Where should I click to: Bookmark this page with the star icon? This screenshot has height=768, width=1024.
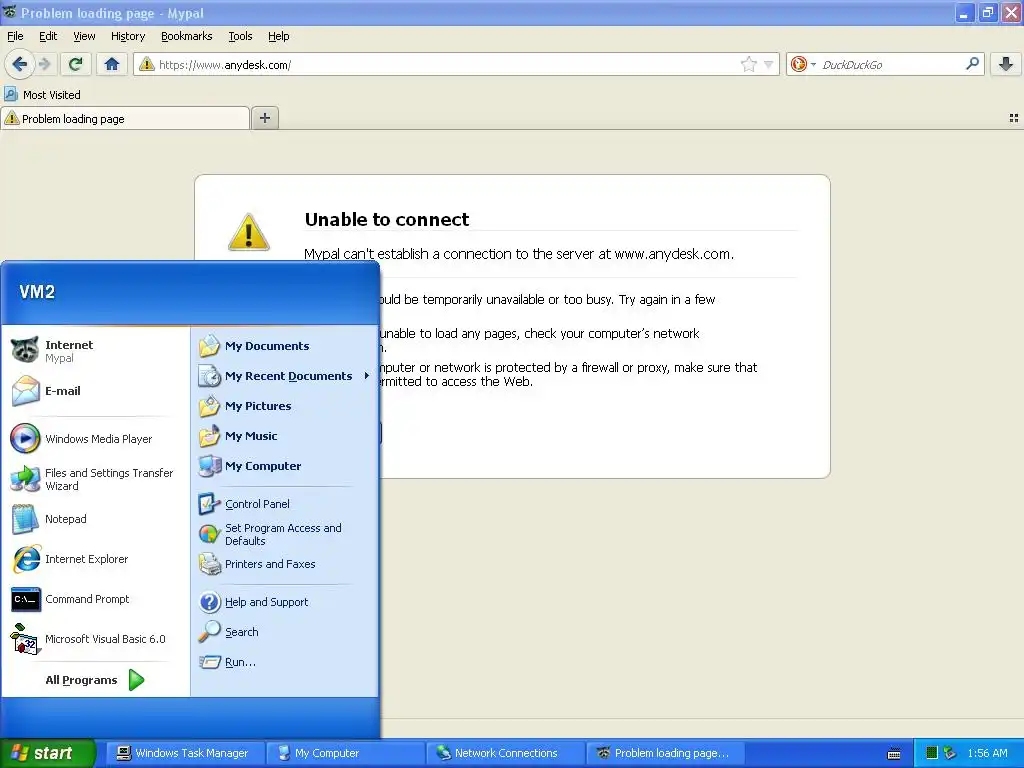coord(748,64)
